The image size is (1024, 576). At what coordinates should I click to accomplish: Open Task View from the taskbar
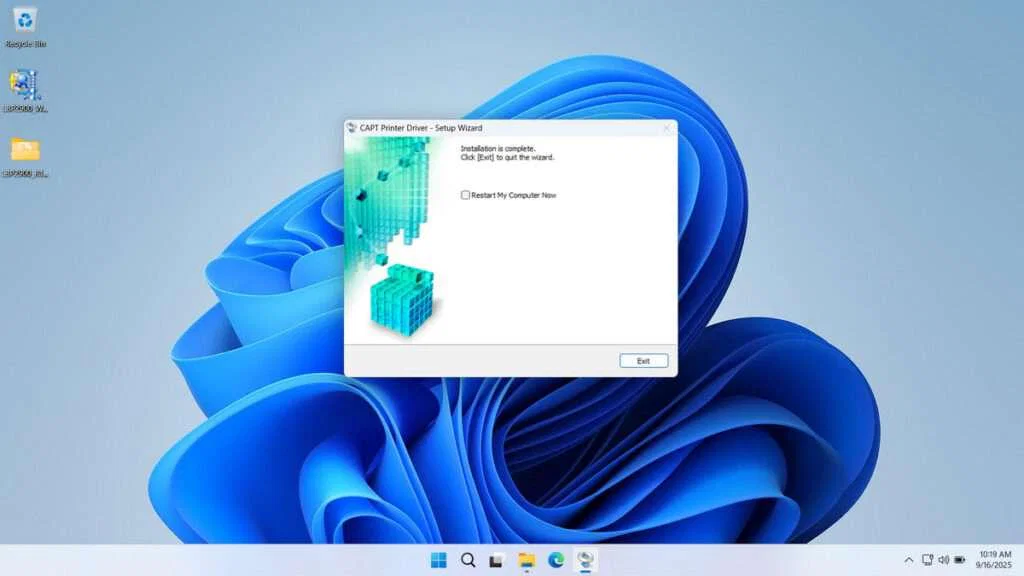495,562
